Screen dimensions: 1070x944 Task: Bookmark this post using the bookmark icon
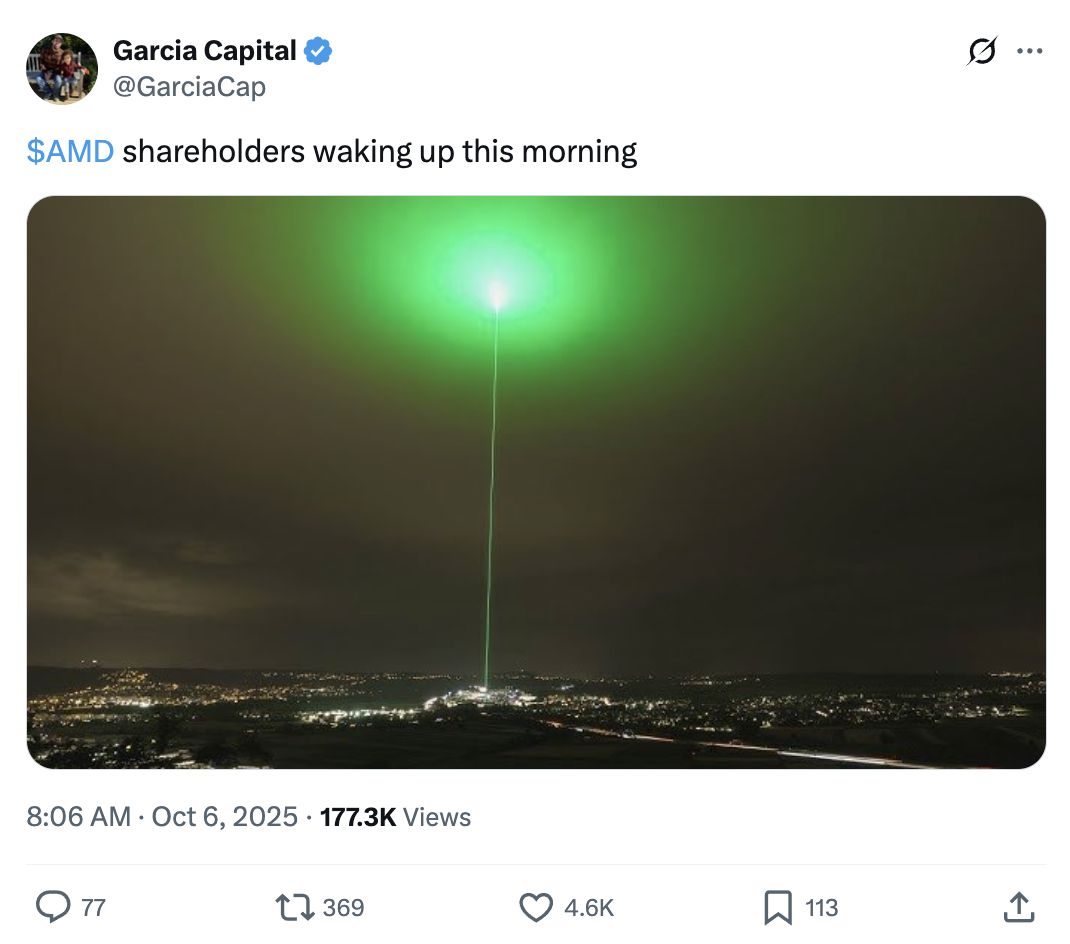777,907
